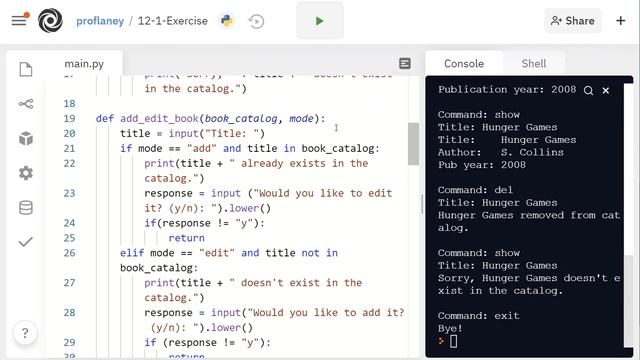This screenshot has width=640, height=360.
Task: Switch to the Console tab
Action: click(x=464, y=64)
